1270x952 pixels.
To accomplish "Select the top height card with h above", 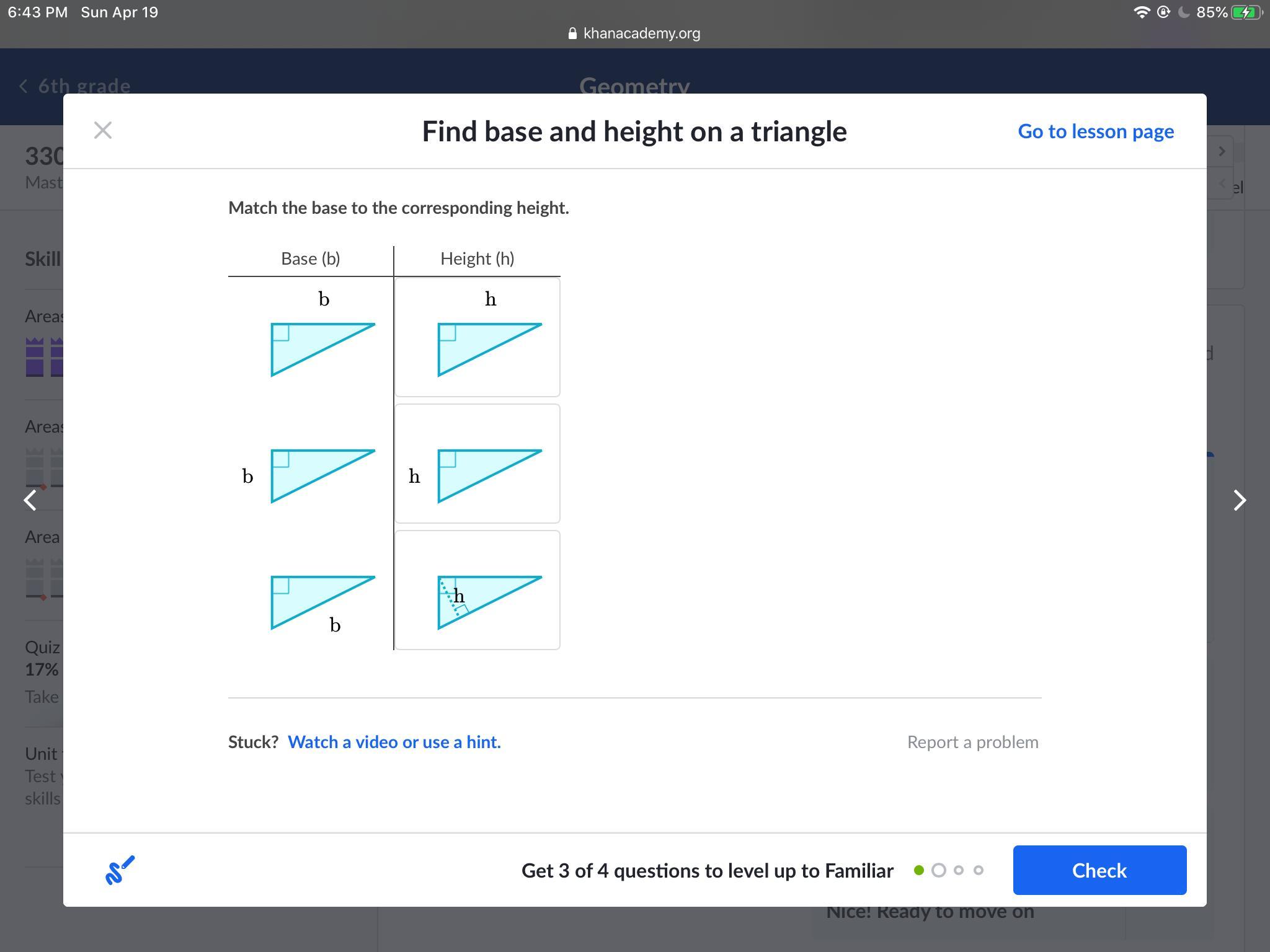I will click(x=477, y=337).
